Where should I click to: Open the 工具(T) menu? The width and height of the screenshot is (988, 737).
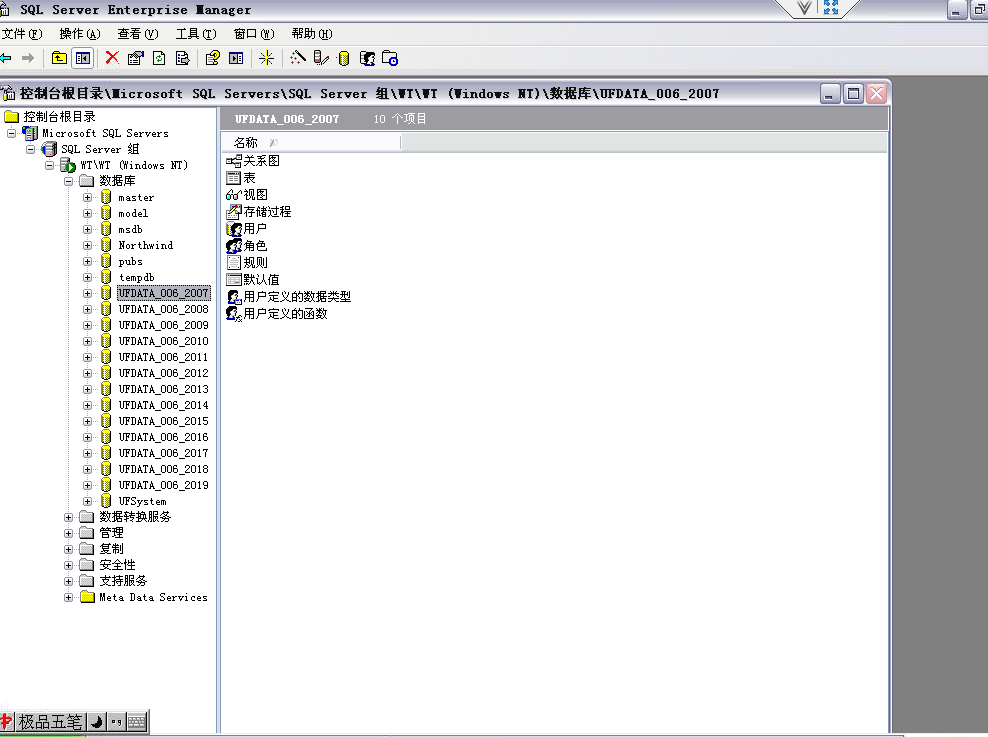(196, 34)
